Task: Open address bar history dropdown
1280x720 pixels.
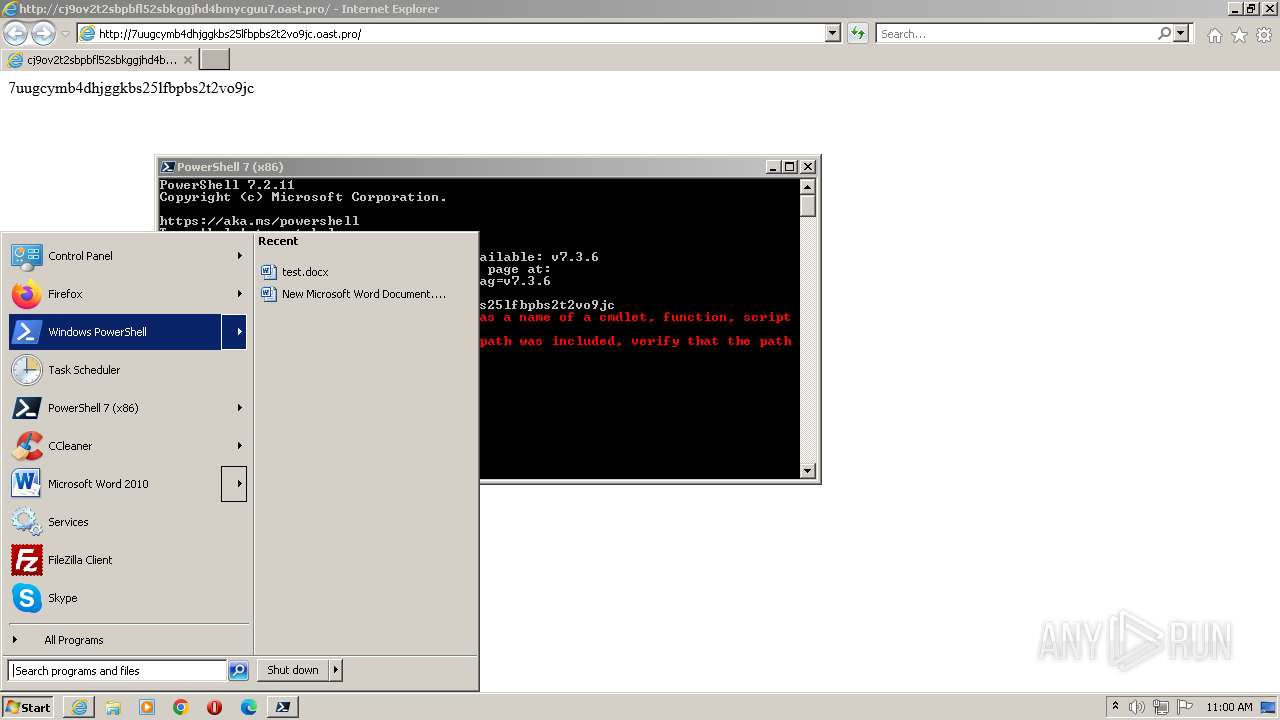Action: click(x=832, y=33)
